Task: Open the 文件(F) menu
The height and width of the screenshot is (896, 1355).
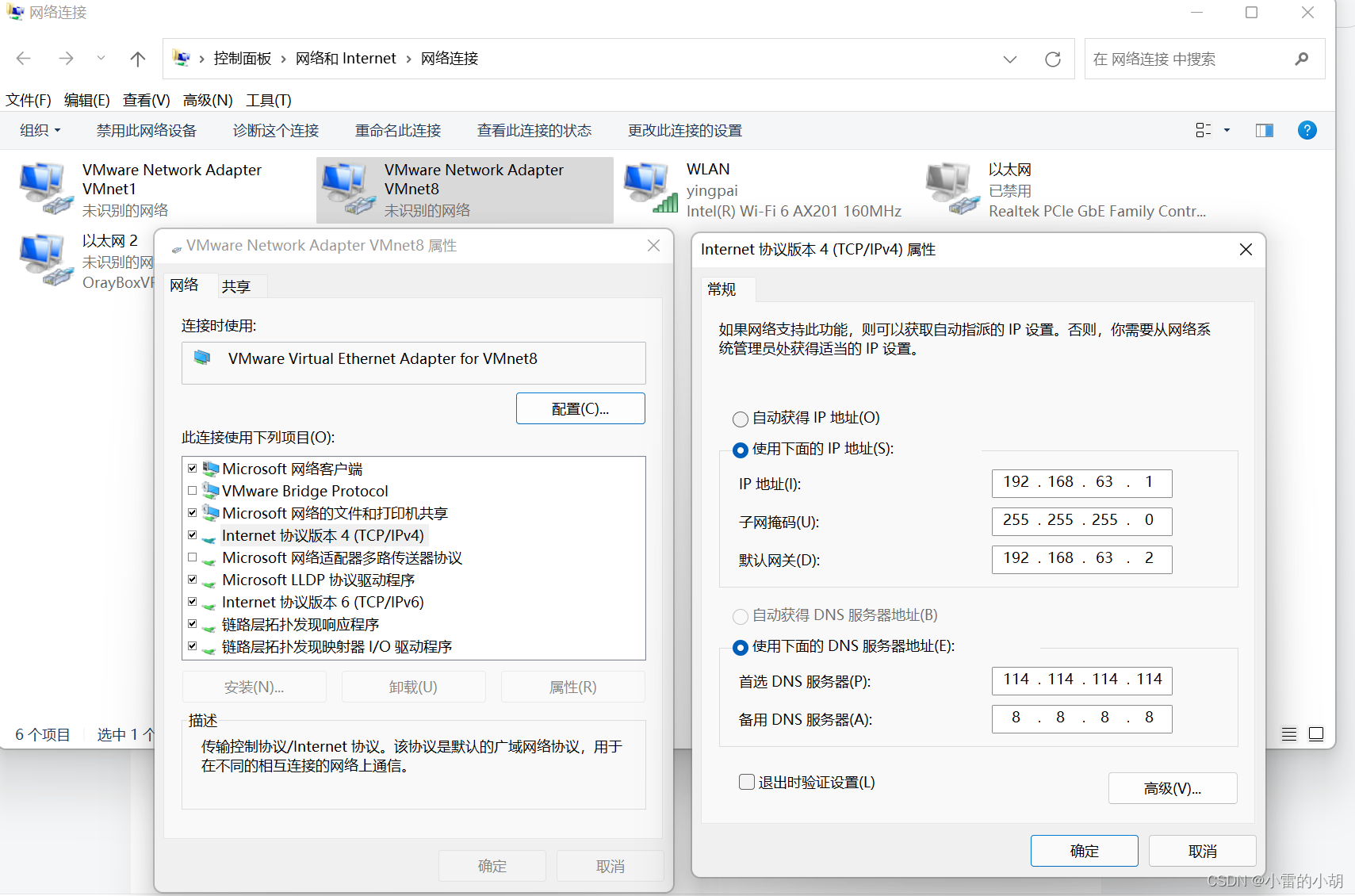Action: coord(29,100)
